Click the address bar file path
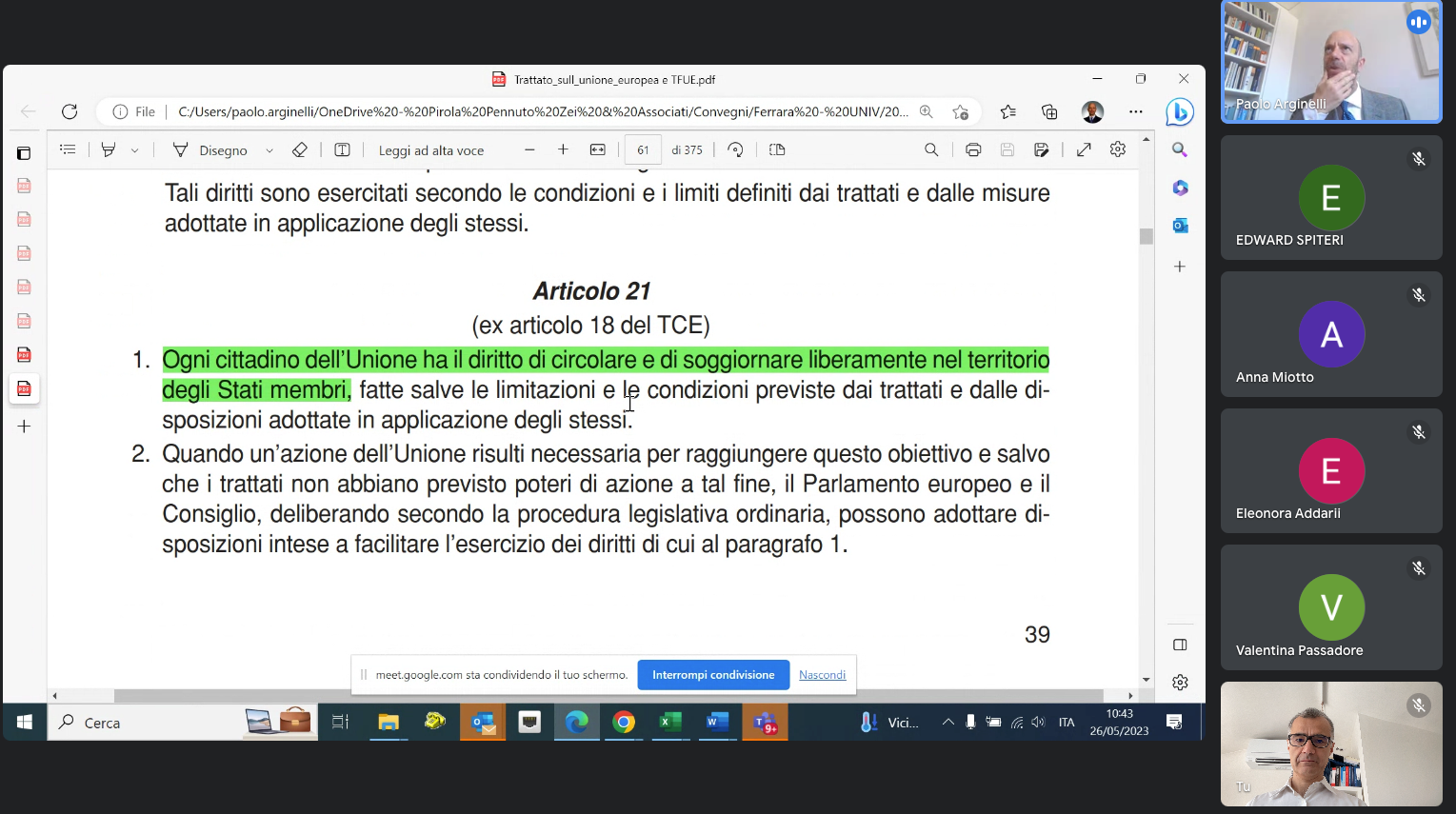The width and height of the screenshot is (1456, 814). point(543,111)
